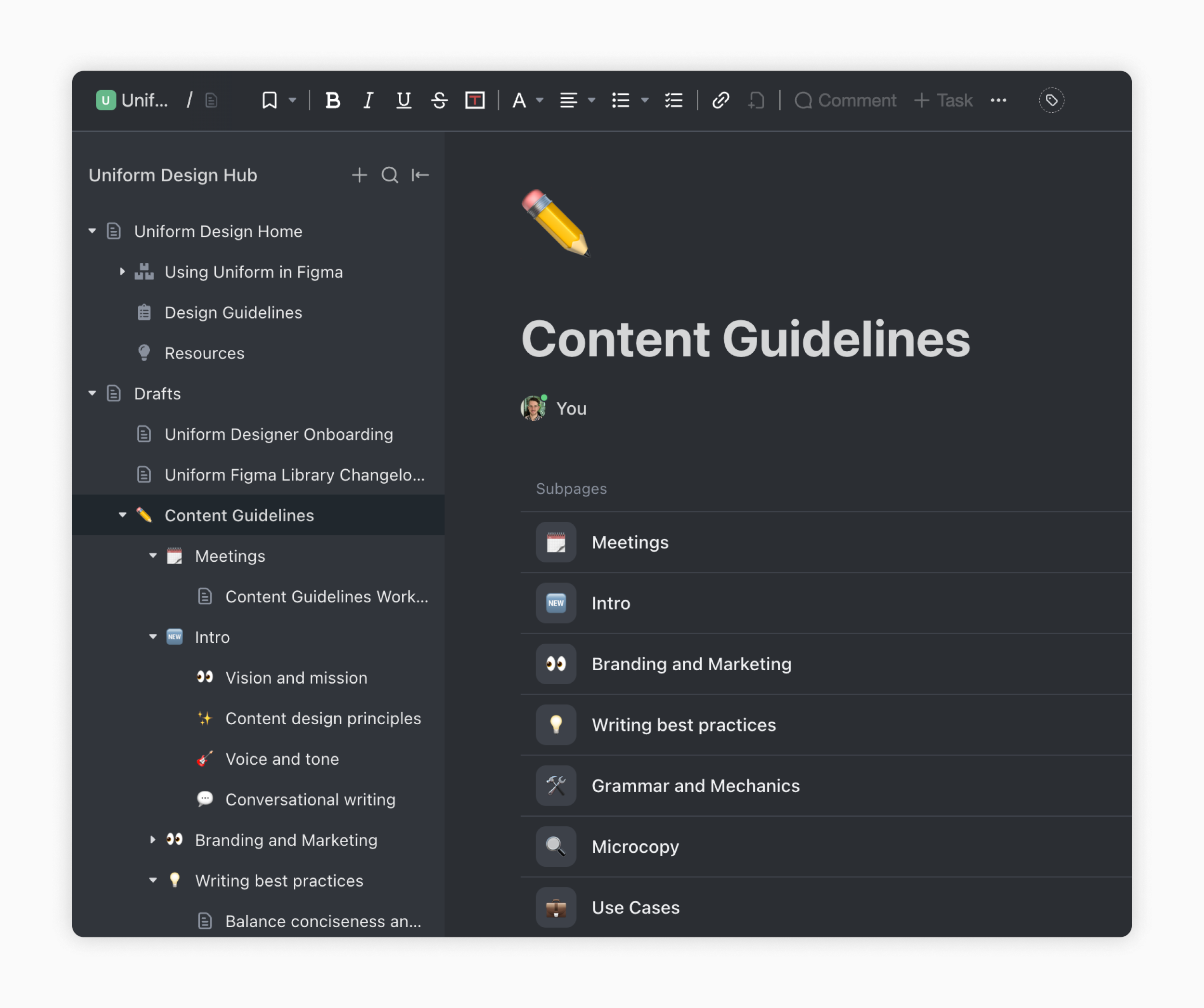Viewport: 1204px width, 1008px height.
Task: Toggle bold formatting in toolbar
Action: (332, 100)
